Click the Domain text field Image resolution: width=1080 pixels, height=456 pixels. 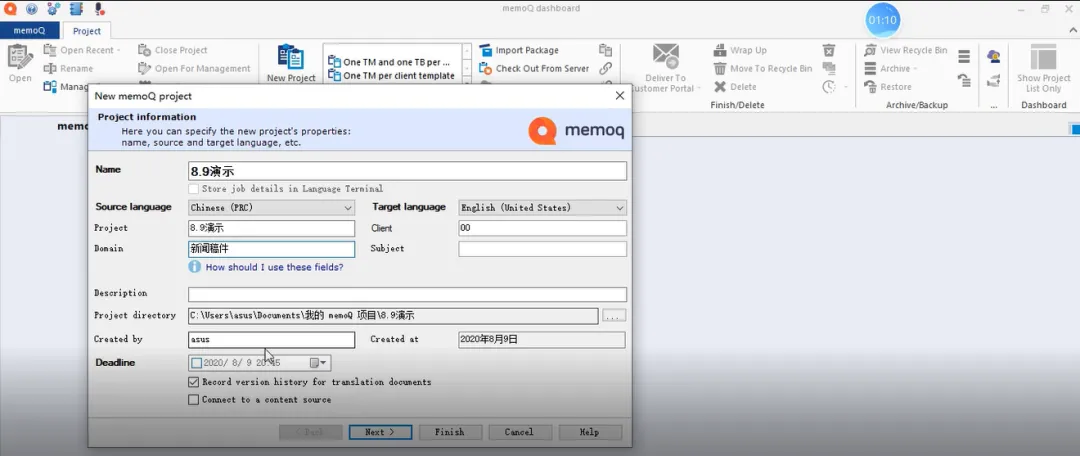(x=271, y=249)
